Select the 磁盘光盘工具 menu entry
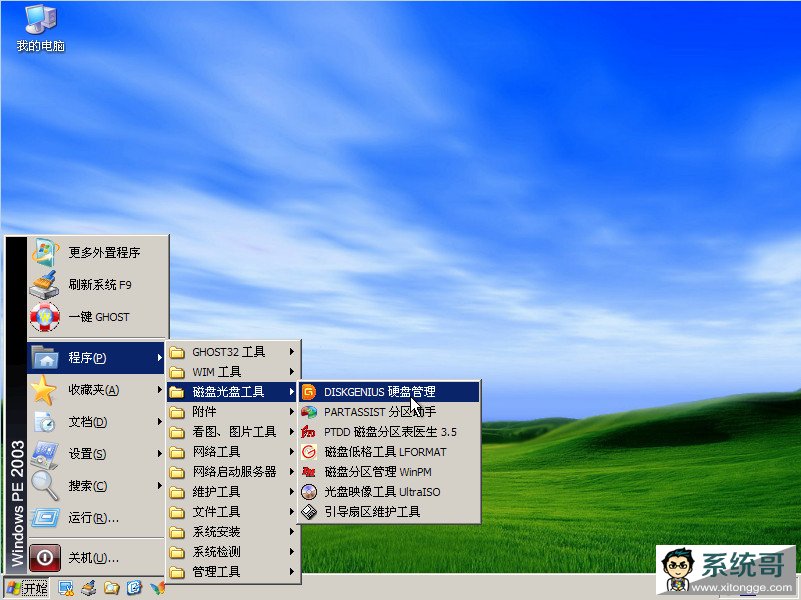 pos(233,392)
